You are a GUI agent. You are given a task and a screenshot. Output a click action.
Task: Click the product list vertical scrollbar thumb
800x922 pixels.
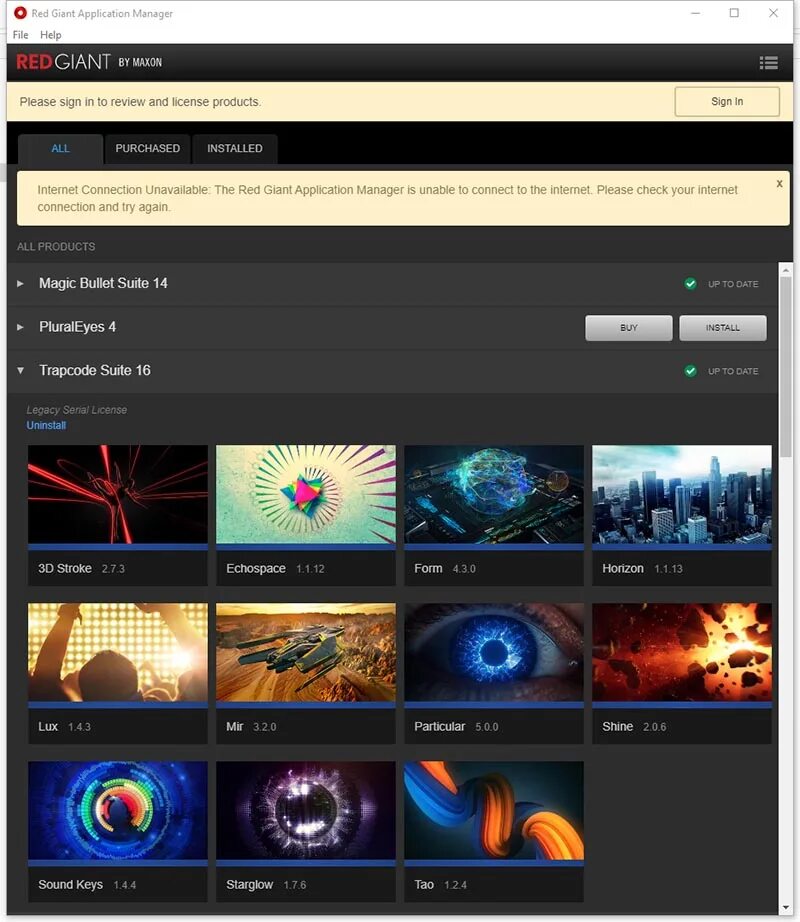(785, 366)
